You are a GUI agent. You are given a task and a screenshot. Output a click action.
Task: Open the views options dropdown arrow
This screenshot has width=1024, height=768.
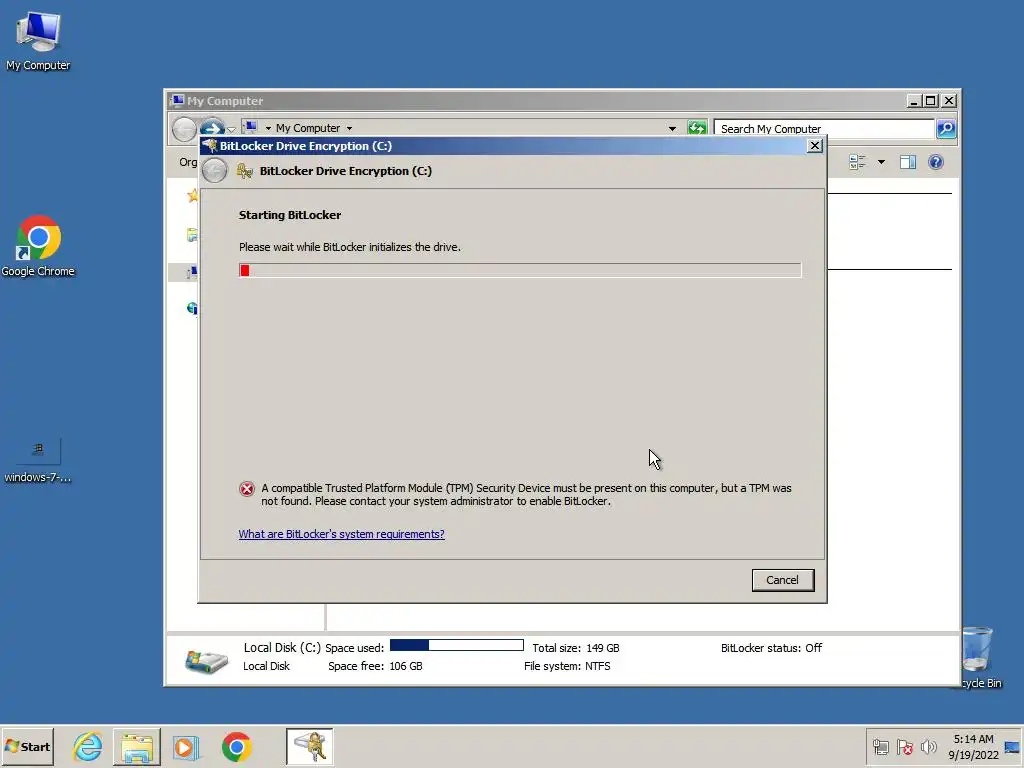[881, 162]
